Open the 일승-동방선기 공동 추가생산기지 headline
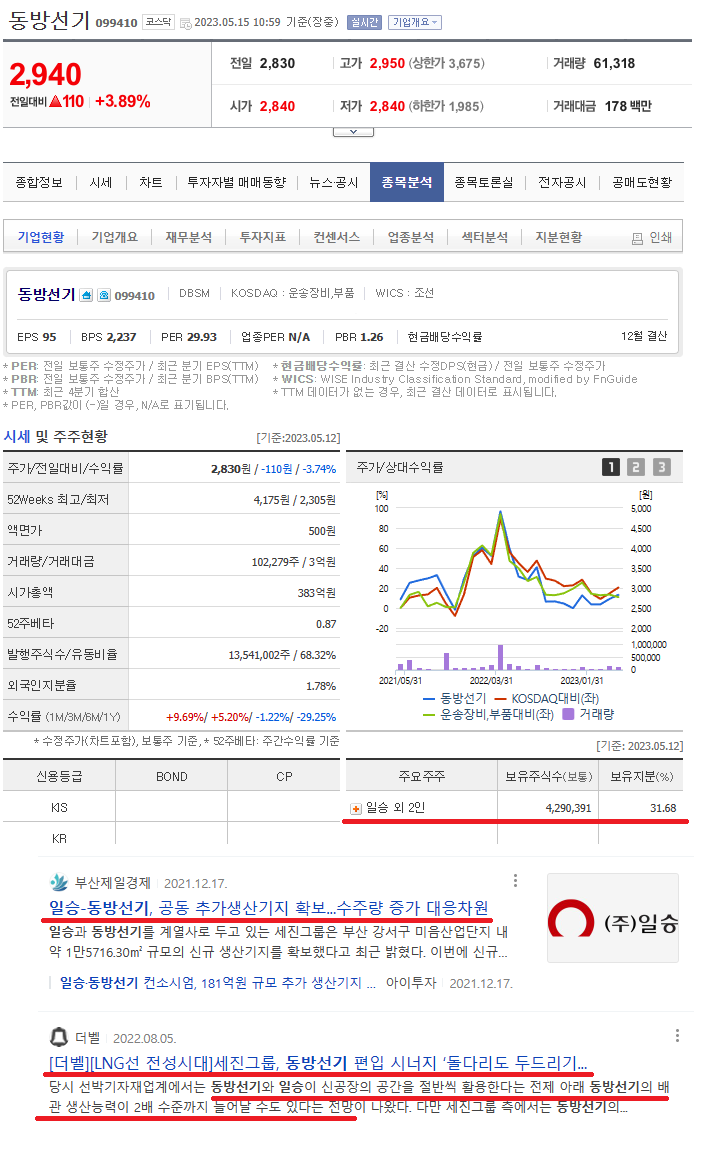This screenshot has height=1164, width=708. [269, 908]
